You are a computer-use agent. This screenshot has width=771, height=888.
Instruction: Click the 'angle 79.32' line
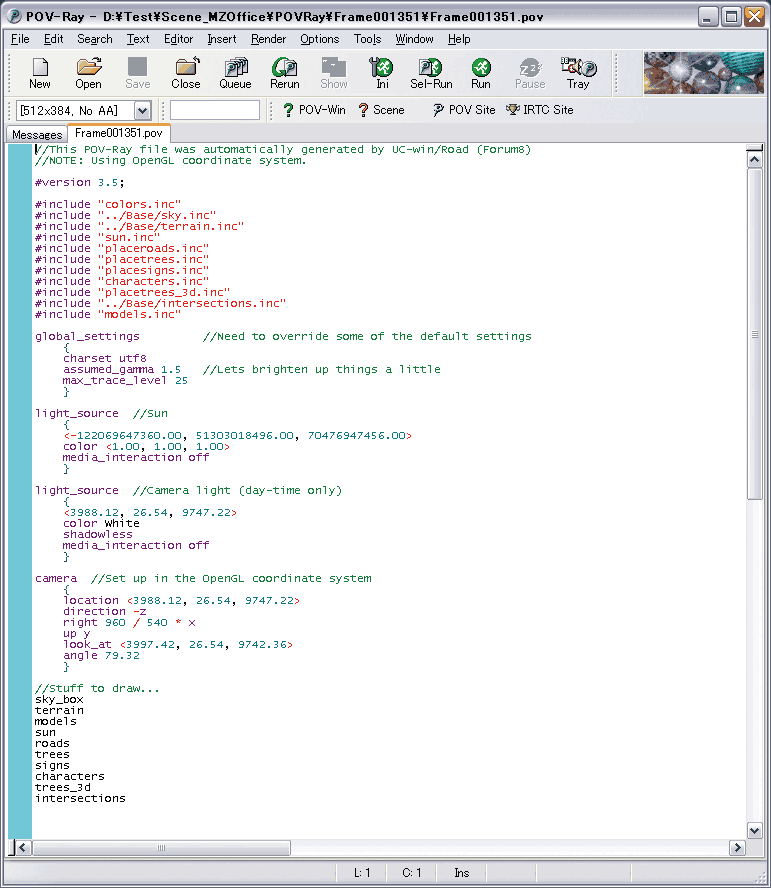click(x=101, y=655)
